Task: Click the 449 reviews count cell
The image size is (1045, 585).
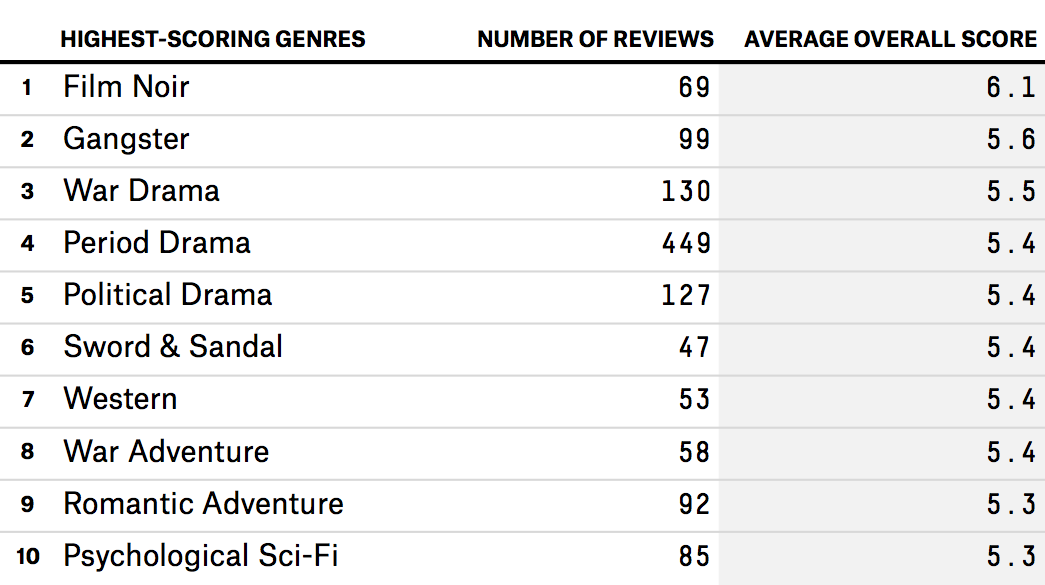Action: click(x=686, y=243)
